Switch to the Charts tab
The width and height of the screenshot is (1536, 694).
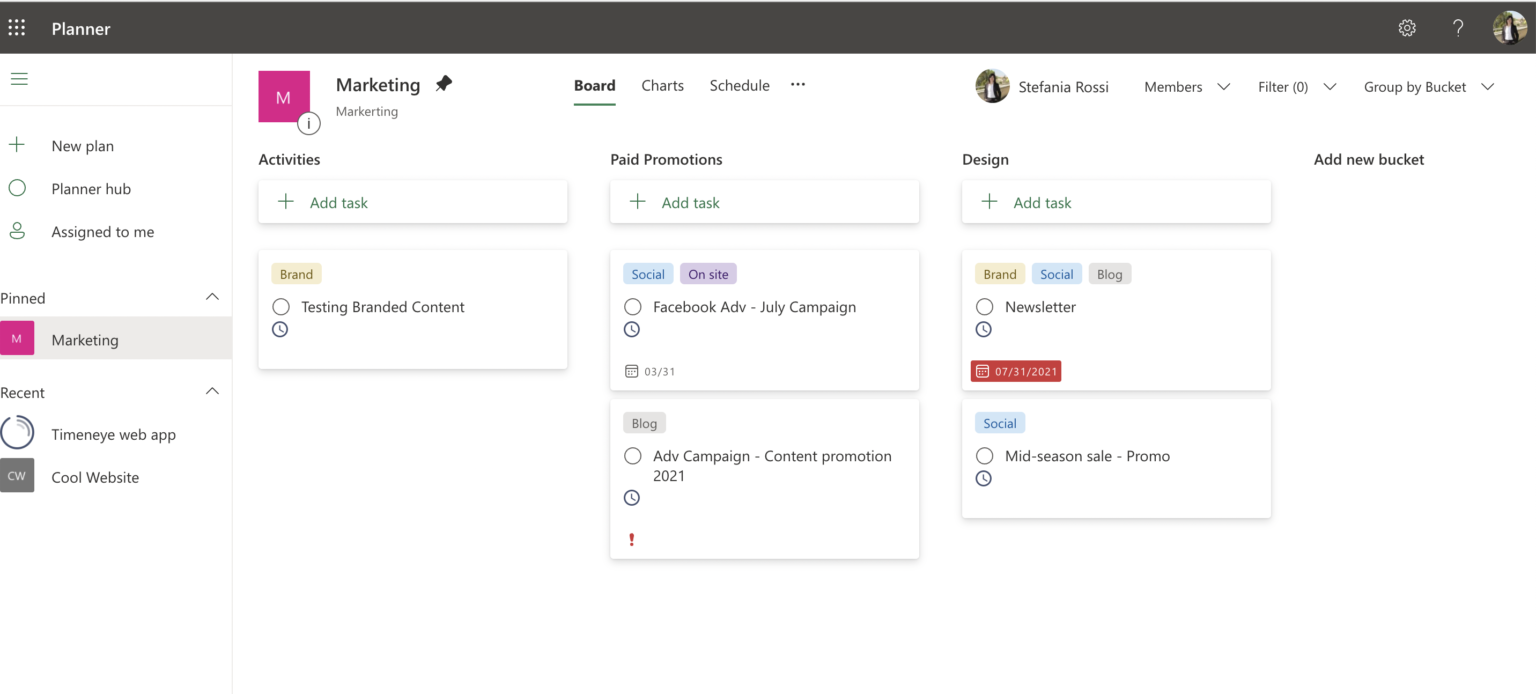pos(662,86)
